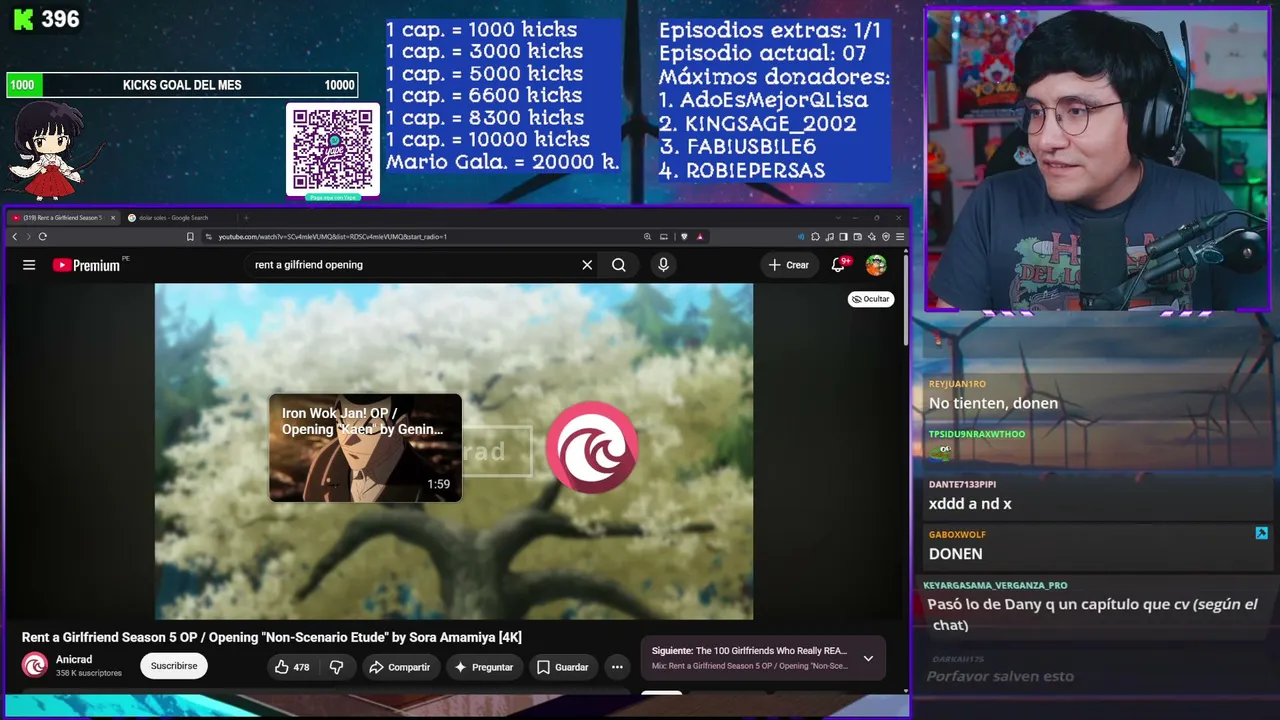Go to YouTube Premium home logo
The height and width of the screenshot is (720, 1280).
[86, 265]
